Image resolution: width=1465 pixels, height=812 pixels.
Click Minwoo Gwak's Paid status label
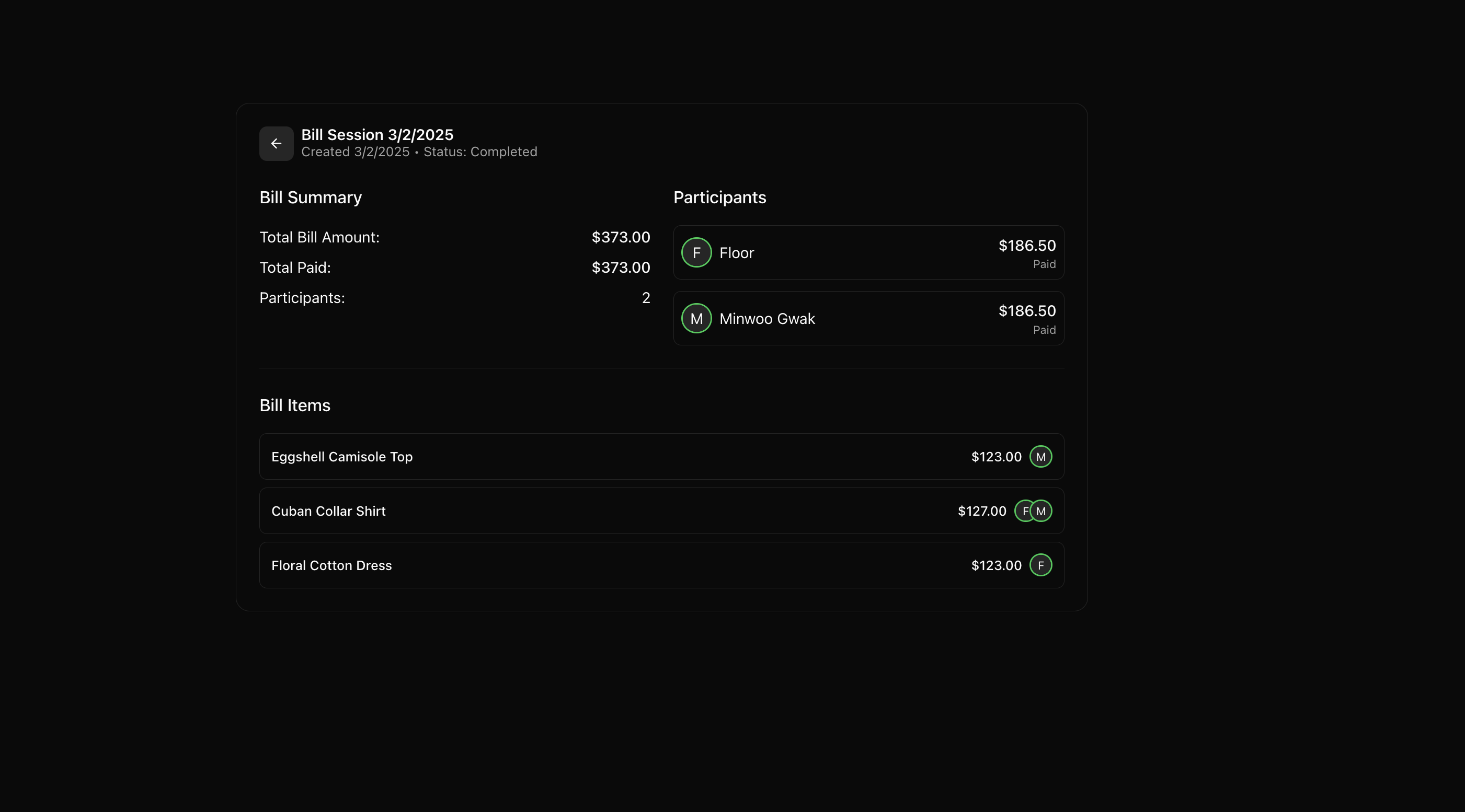[x=1044, y=330]
